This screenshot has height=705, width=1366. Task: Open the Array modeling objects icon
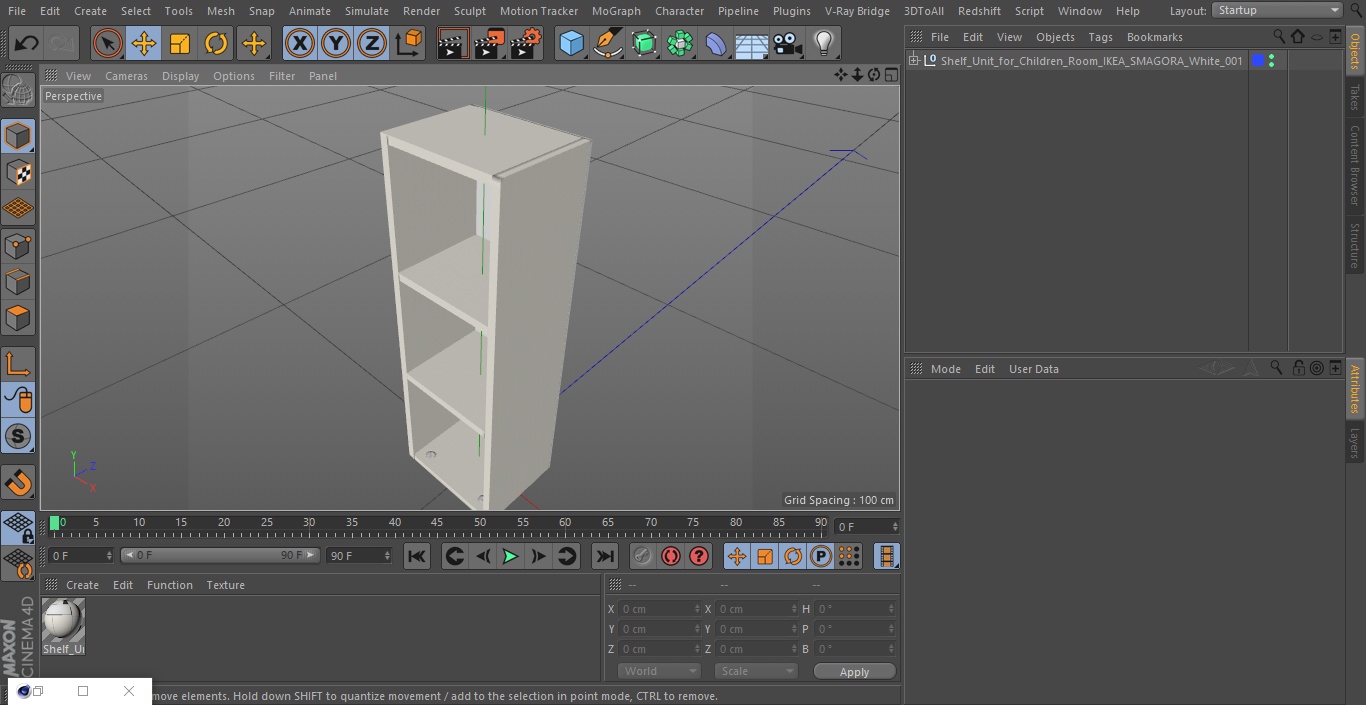[680, 43]
